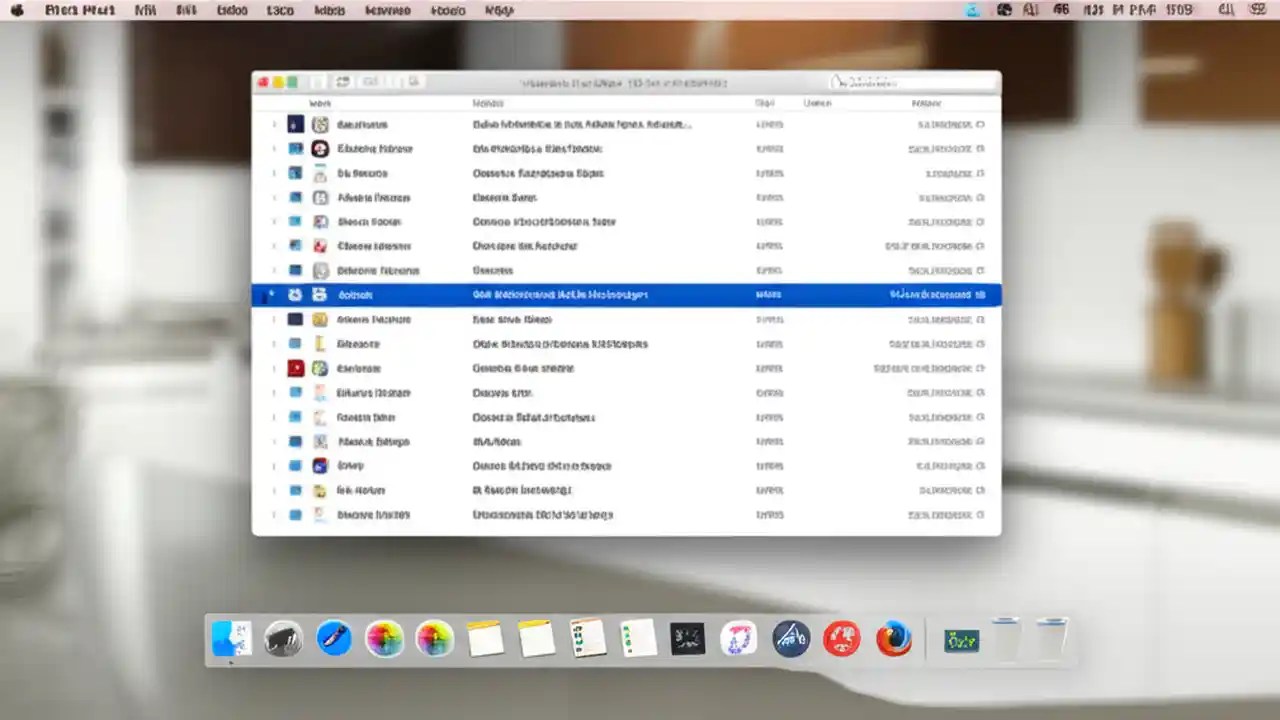The height and width of the screenshot is (720, 1280).
Task: Expand the highlighted row's disclosure triangle
Action: coord(271,295)
